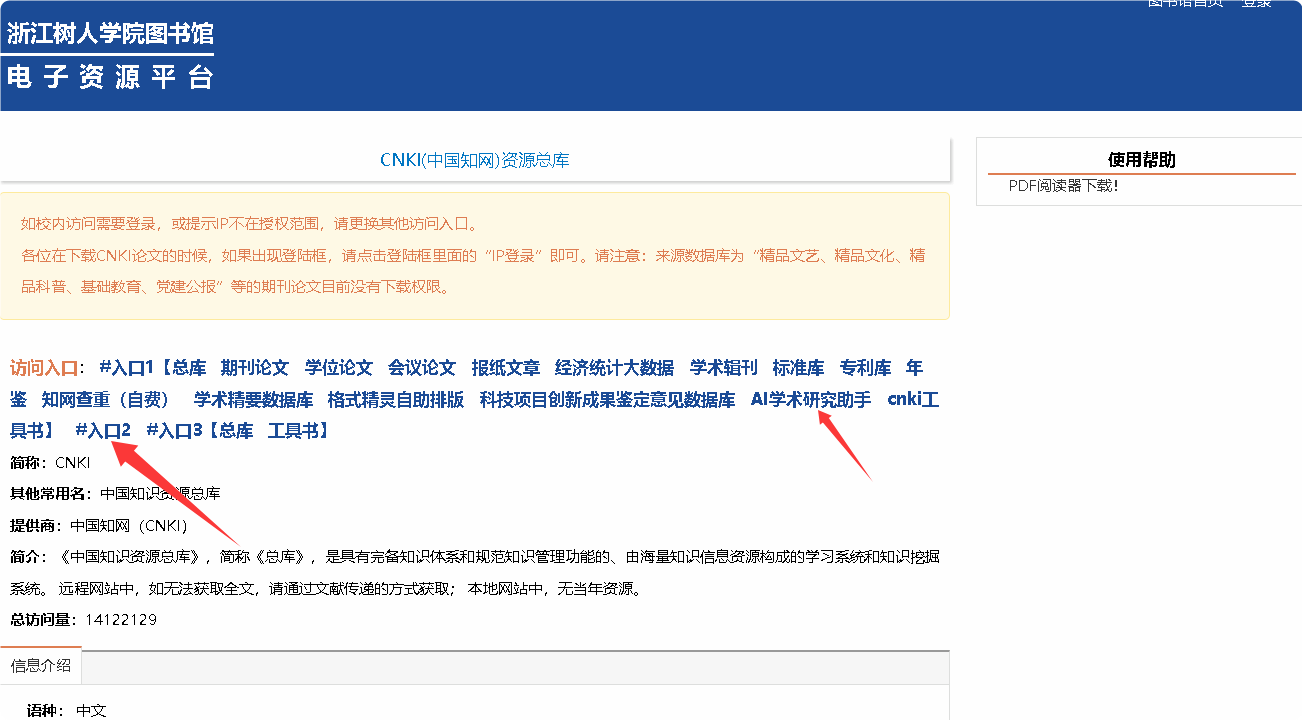Viewport: 1302px width, 720px height.
Task: Open 格式精灵自助排版 link
Action: tap(395, 400)
